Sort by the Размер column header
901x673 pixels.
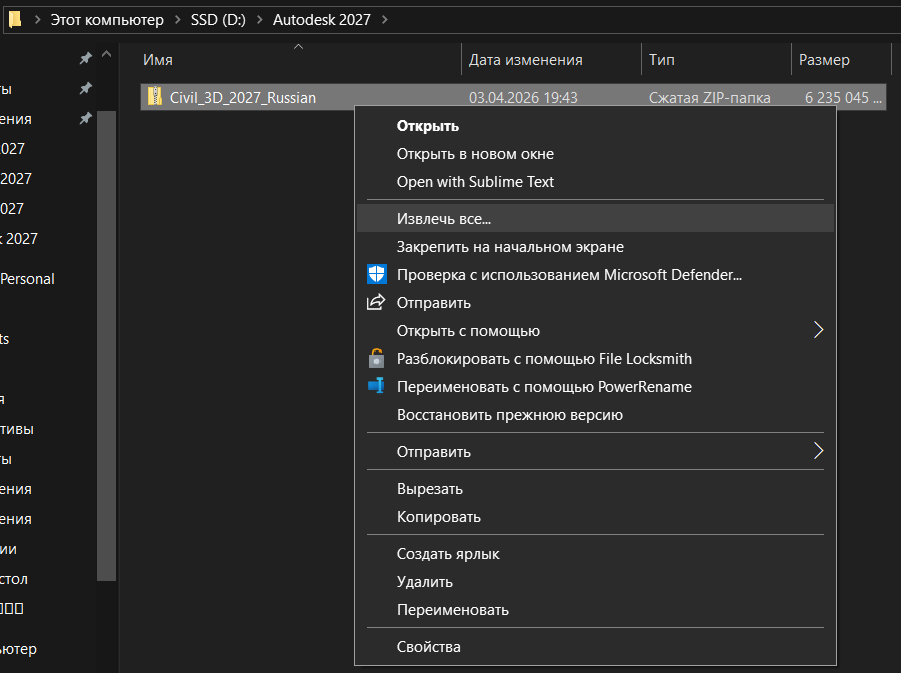824,60
